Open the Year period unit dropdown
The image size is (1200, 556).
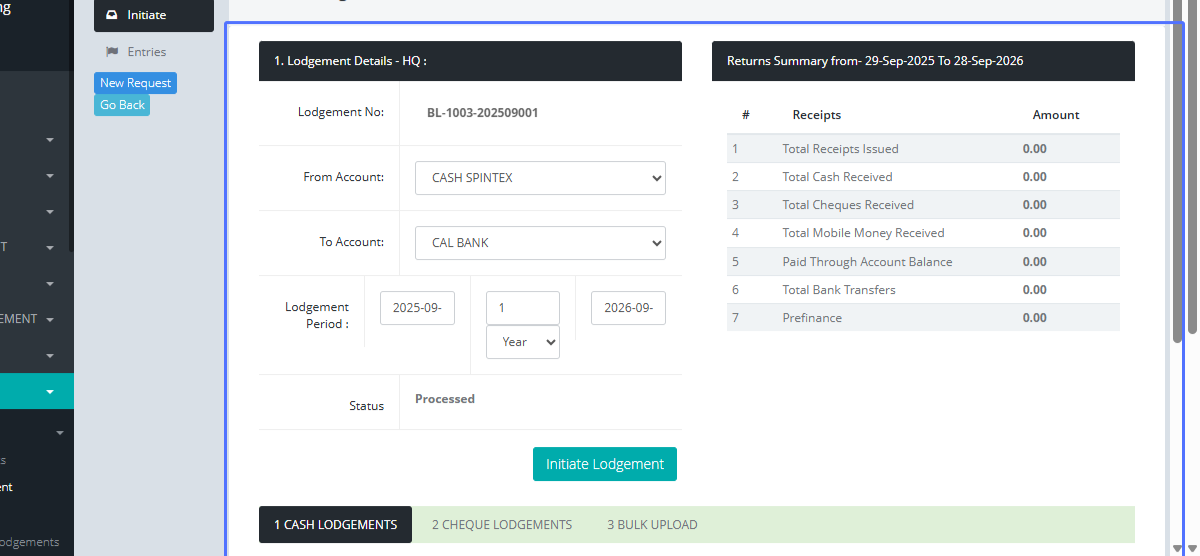pyautogui.click(x=522, y=342)
